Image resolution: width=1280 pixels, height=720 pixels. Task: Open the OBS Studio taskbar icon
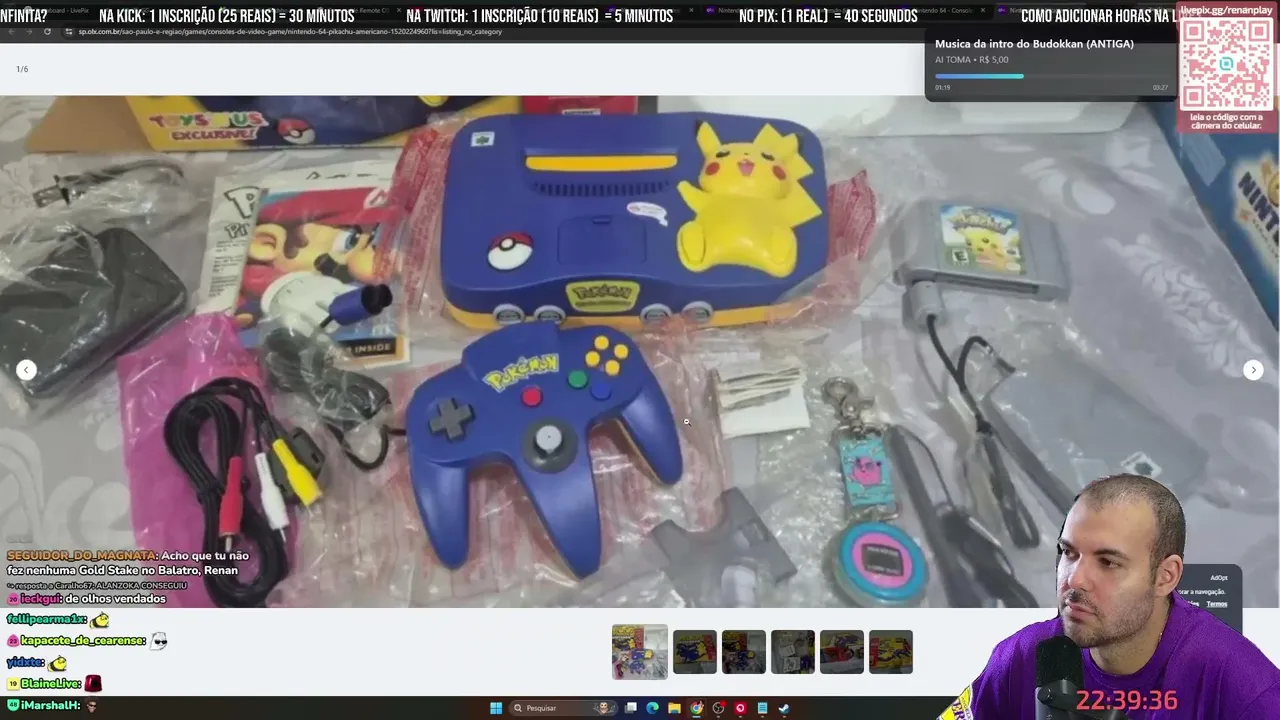[x=718, y=708]
